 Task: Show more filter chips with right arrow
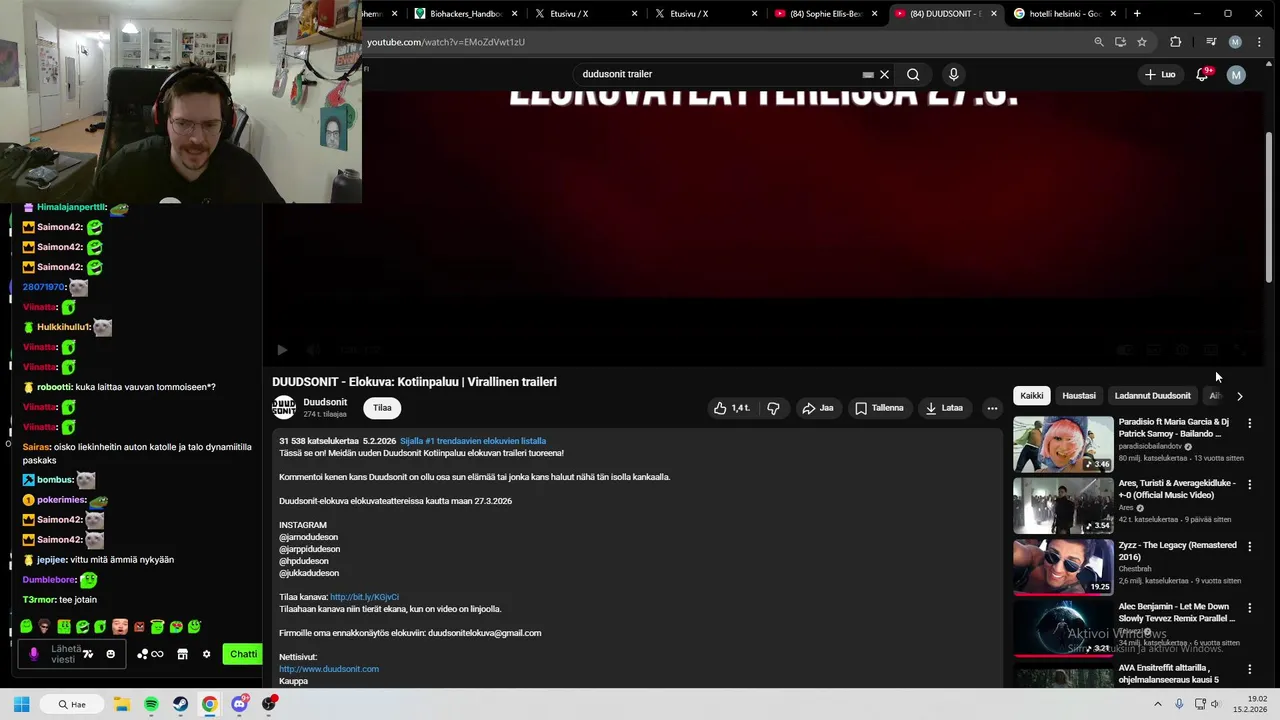click(1239, 396)
